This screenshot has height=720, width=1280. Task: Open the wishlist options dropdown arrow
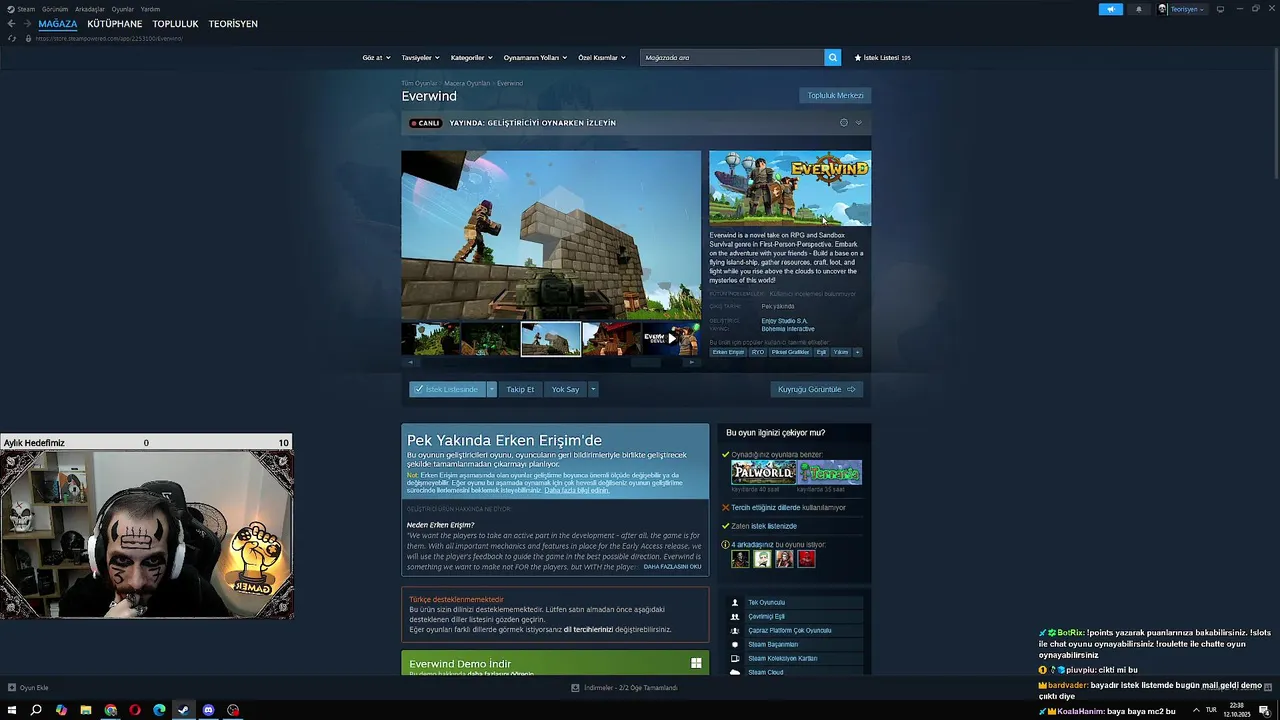coord(492,389)
